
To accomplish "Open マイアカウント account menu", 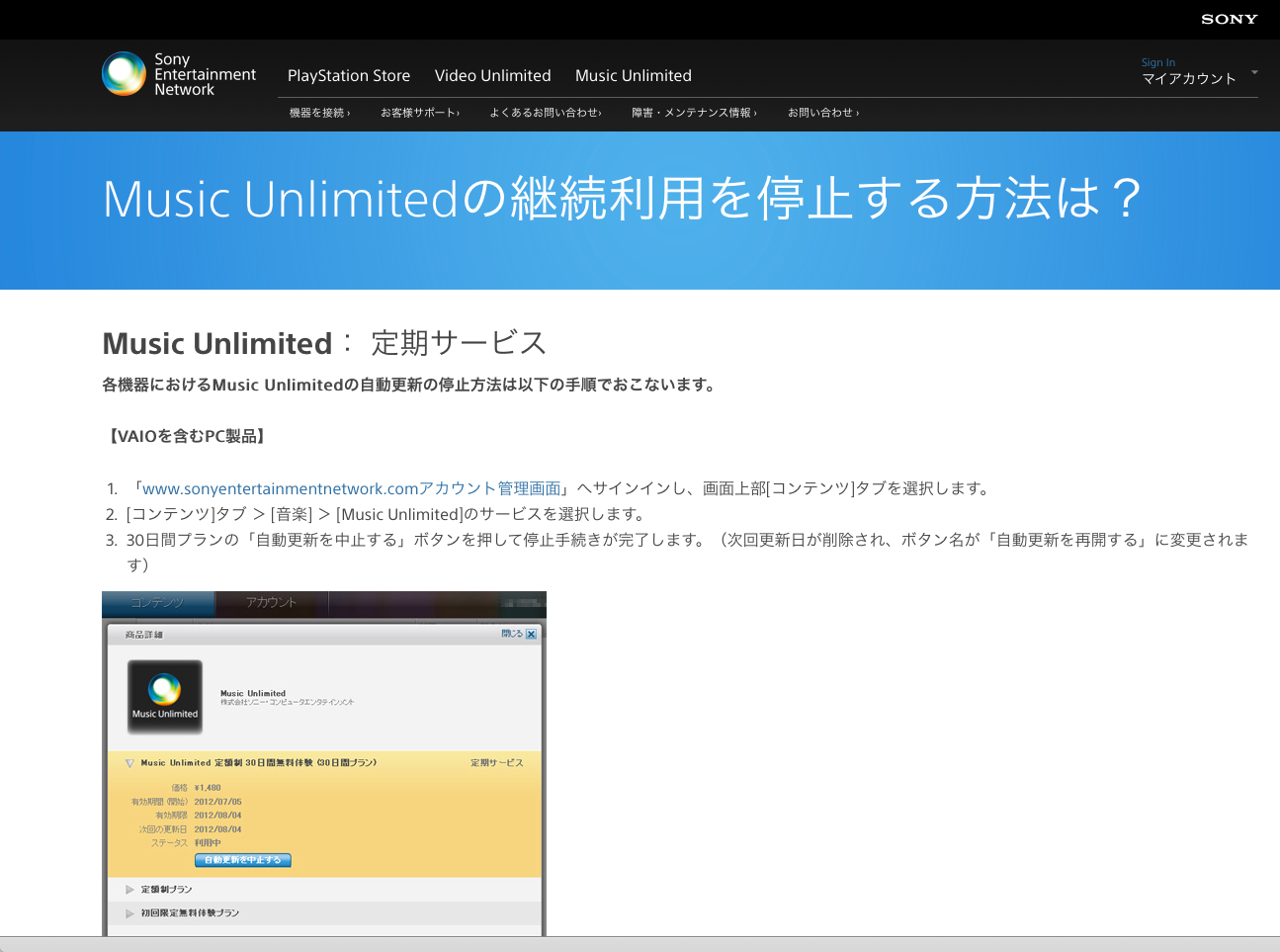I will coord(1189,79).
